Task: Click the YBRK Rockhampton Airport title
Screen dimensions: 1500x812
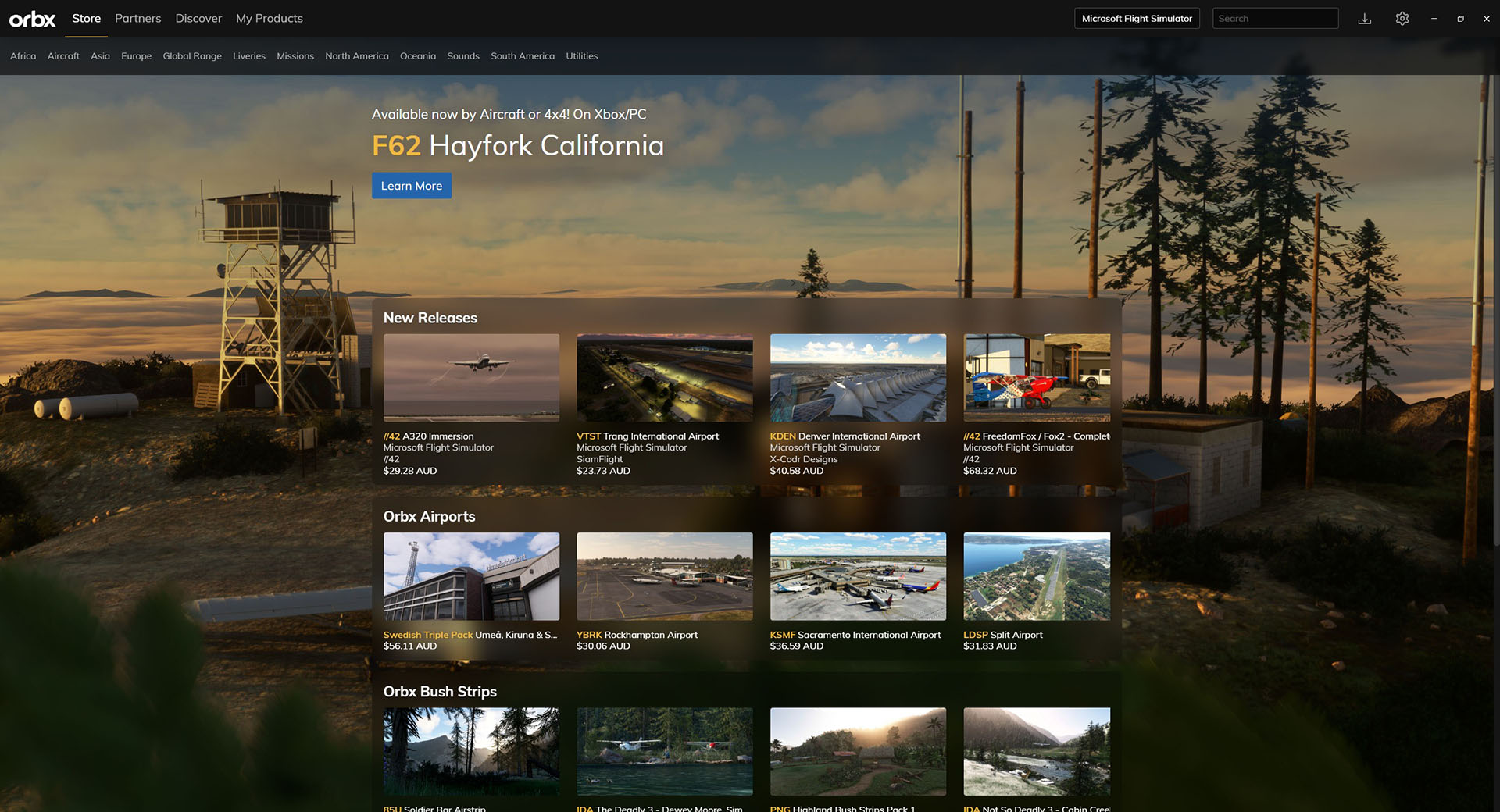Action: (637, 635)
